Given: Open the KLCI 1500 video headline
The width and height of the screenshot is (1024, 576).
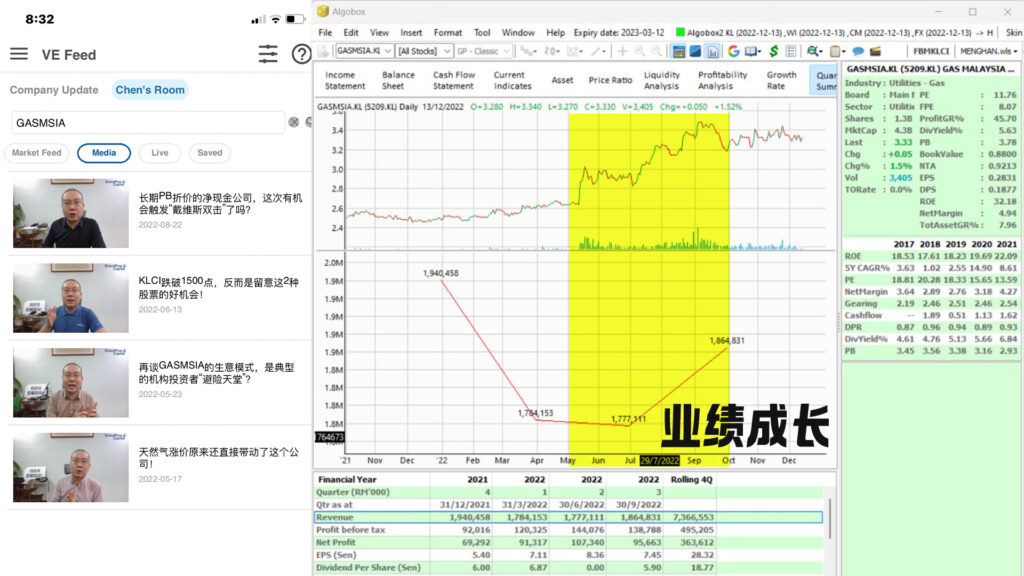Looking at the screenshot, I should point(218,288).
